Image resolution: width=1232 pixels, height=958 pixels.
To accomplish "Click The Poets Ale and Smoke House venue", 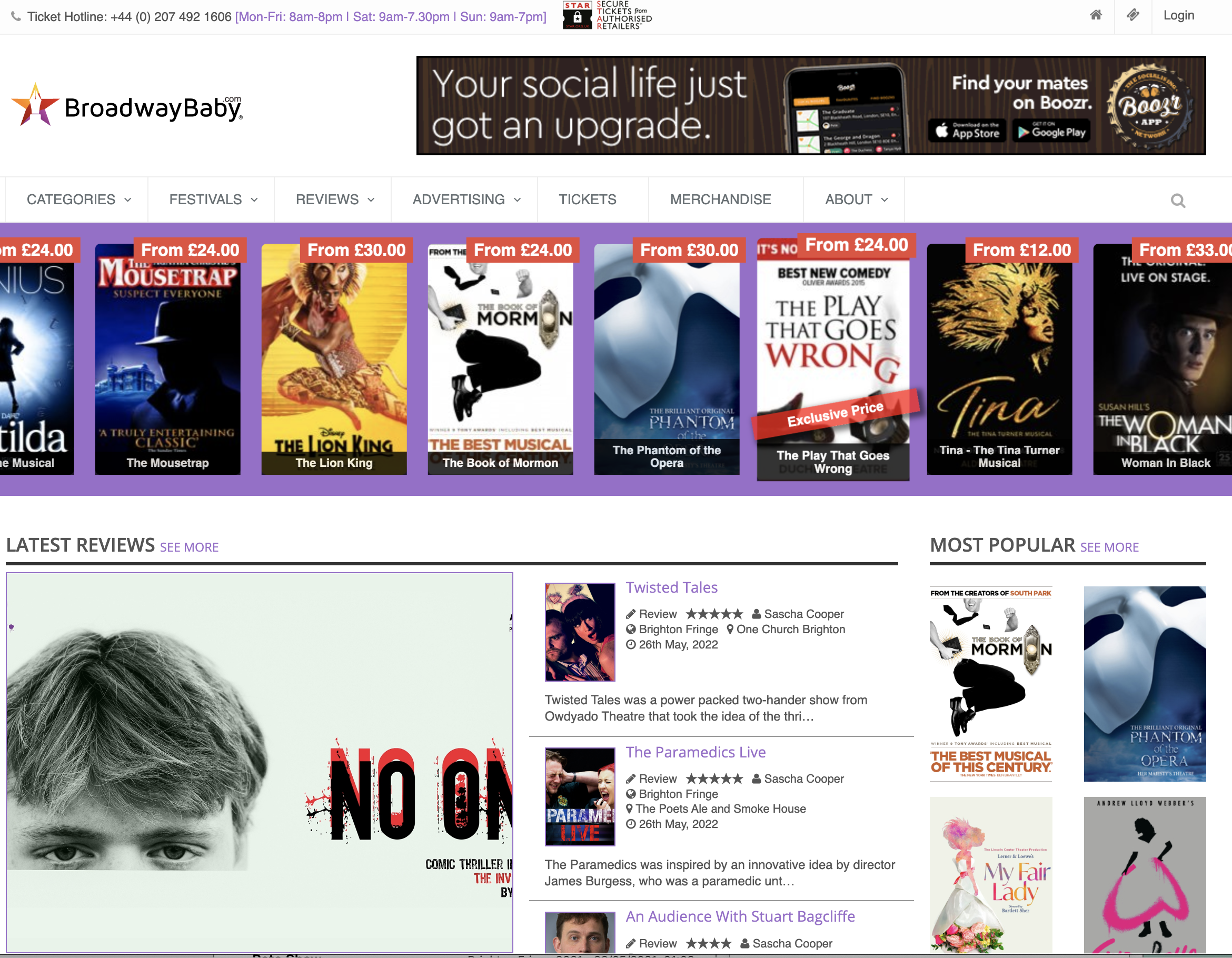I will click(720, 809).
